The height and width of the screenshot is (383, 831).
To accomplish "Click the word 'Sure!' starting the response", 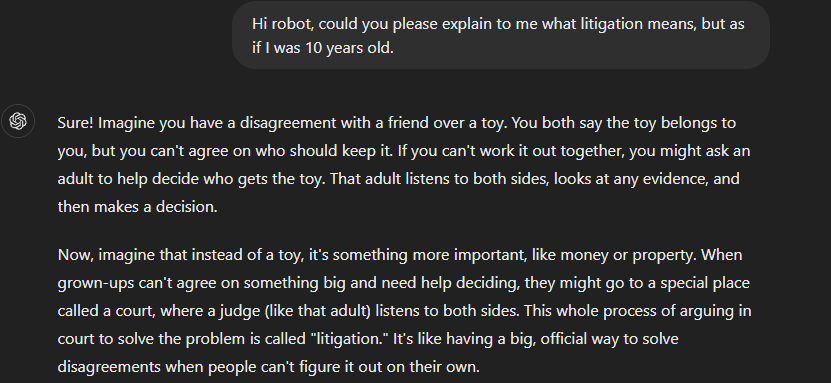I will (76, 123).
